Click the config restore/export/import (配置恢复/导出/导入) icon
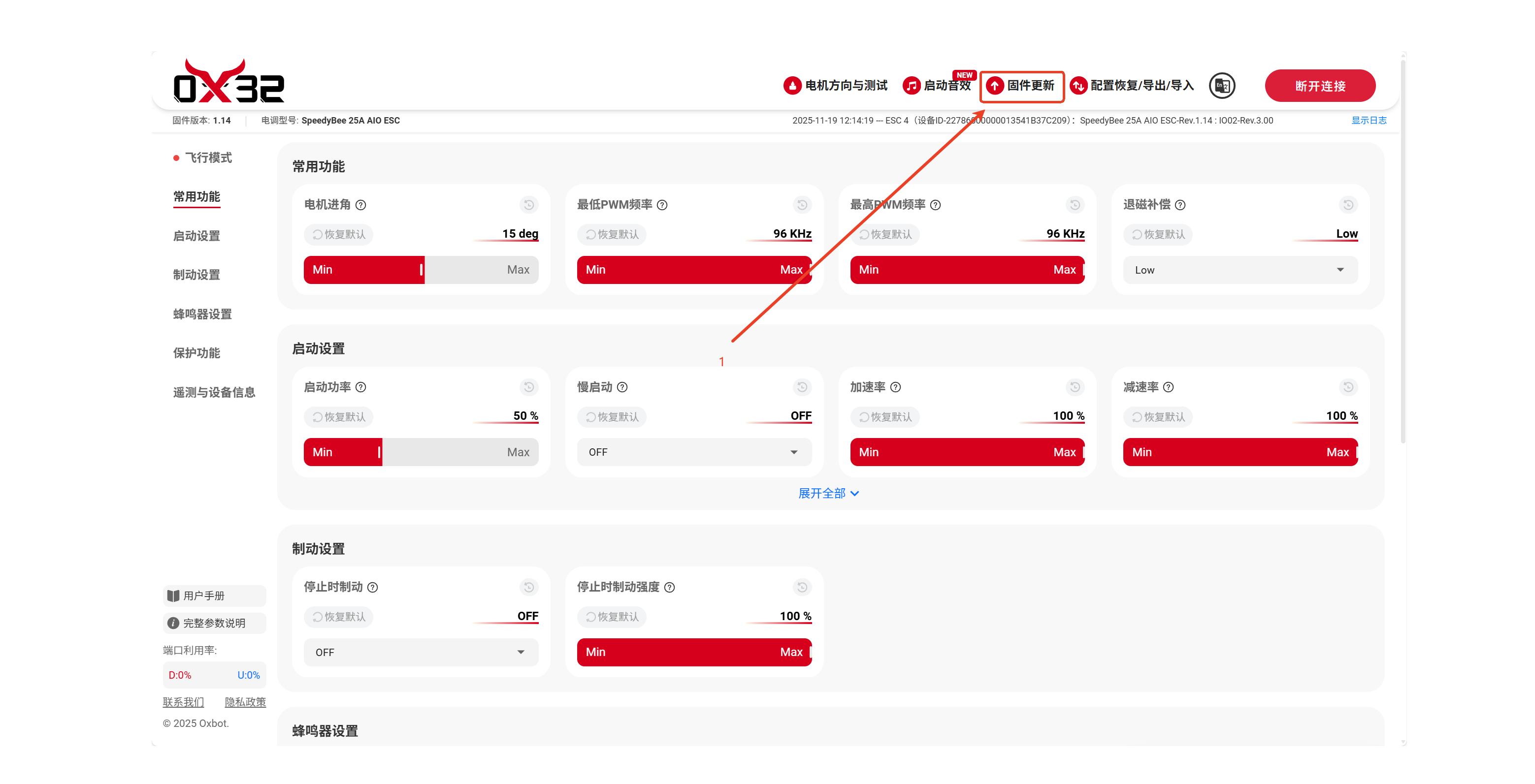This screenshot has width=1535, height=784. click(x=1078, y=86)
